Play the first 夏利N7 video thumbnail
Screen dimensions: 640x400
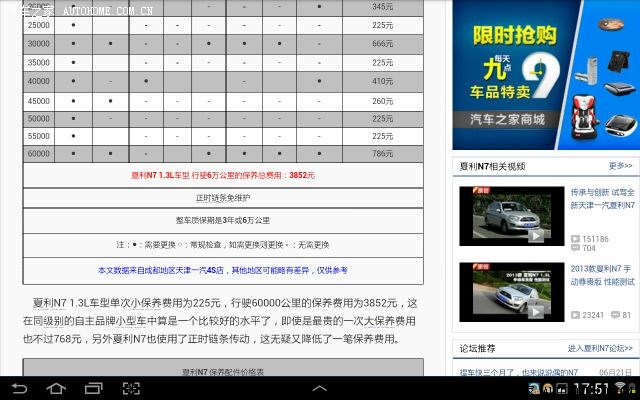tap(508, 216)
